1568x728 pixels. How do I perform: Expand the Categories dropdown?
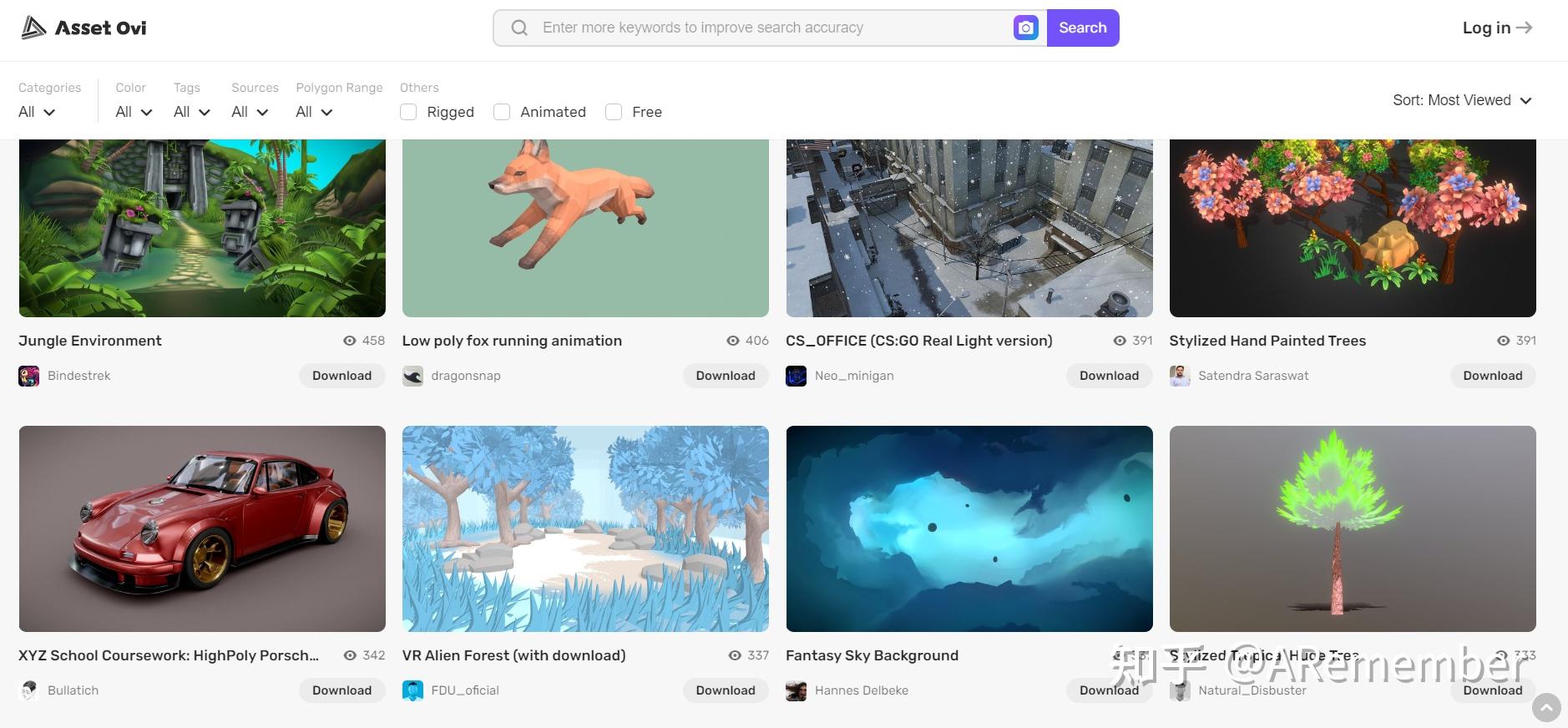[37, 112]
